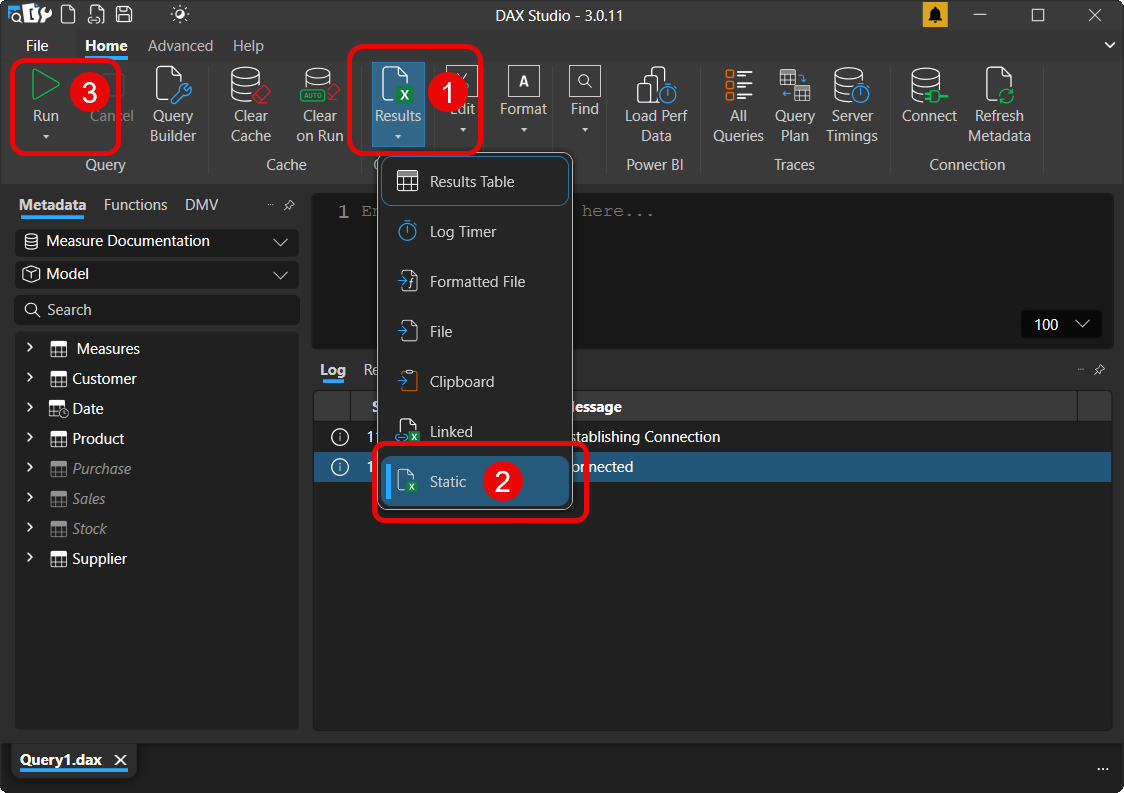The height and width of the screenshot is (793, 1124).
Task: Pin the Metadata panel
Action: coord(289,205)
